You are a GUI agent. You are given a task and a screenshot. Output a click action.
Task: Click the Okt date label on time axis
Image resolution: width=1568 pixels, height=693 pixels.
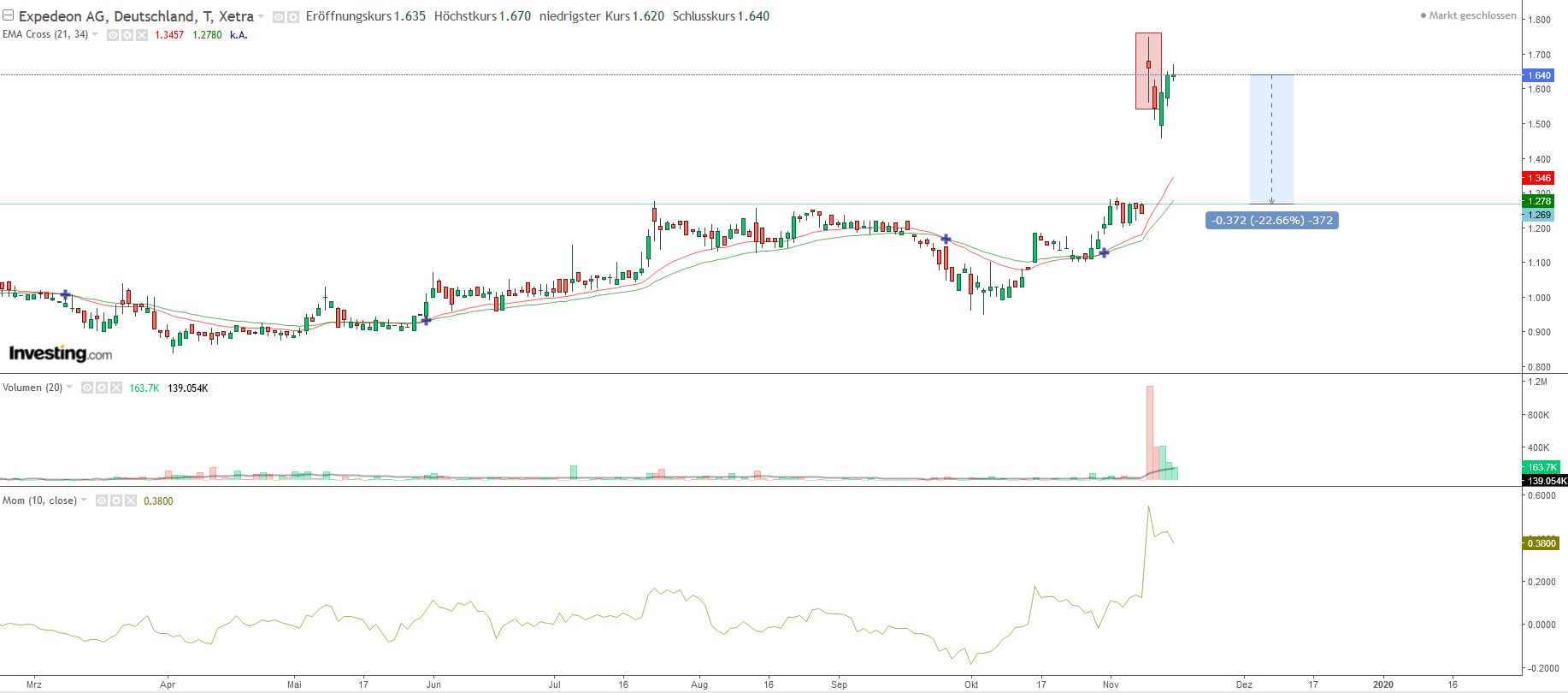point(970,684)
